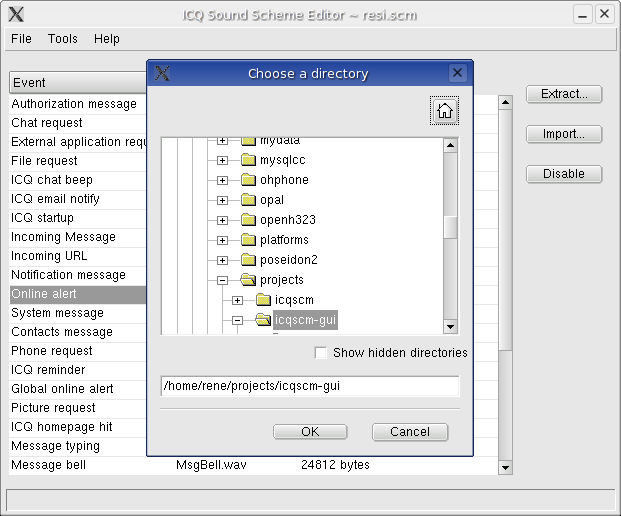Screen dimensions: 621x516
Task: Open the File menu
Action: 21,39
